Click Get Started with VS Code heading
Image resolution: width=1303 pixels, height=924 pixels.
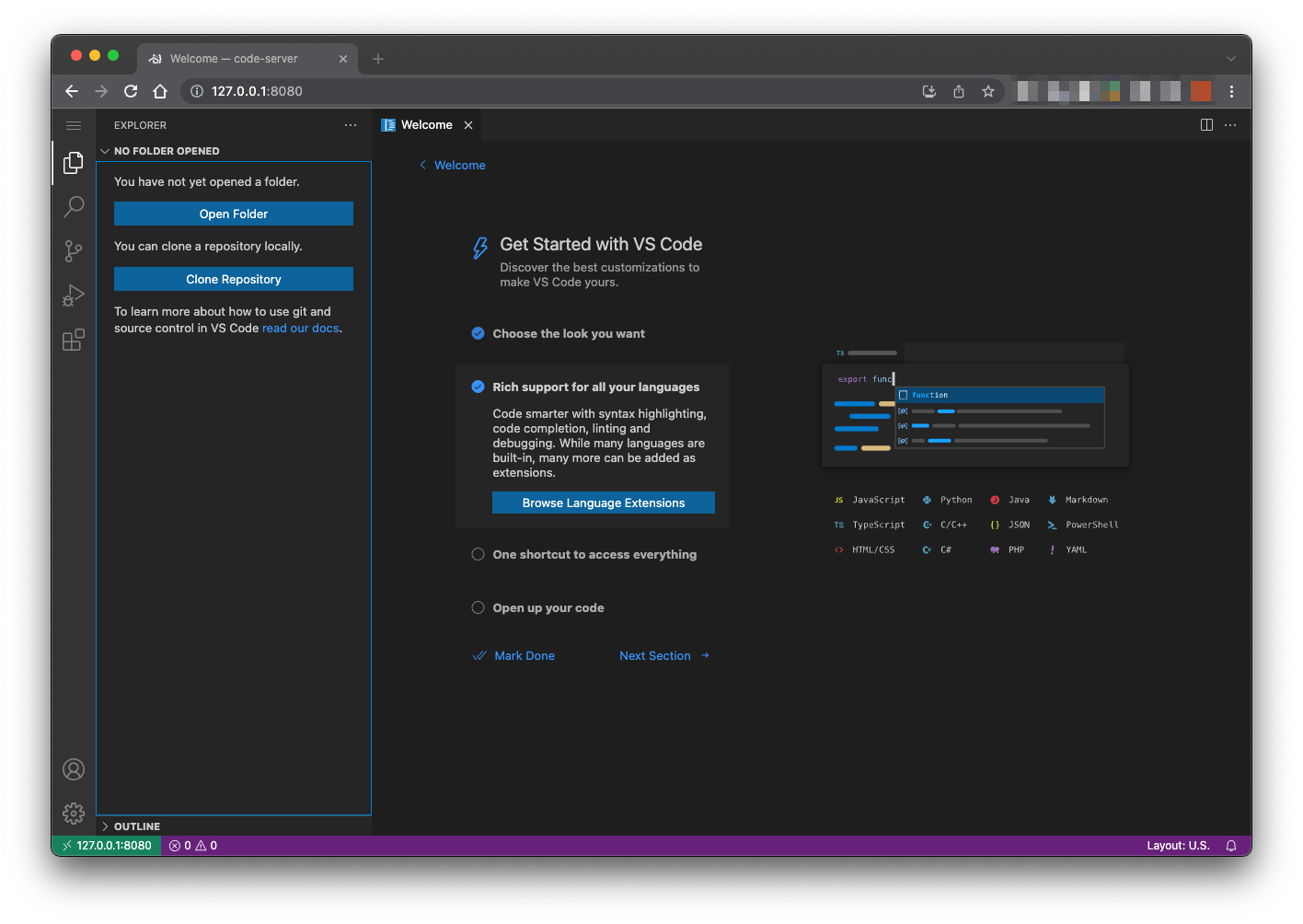pyautogui.click(x=601, y=245)
